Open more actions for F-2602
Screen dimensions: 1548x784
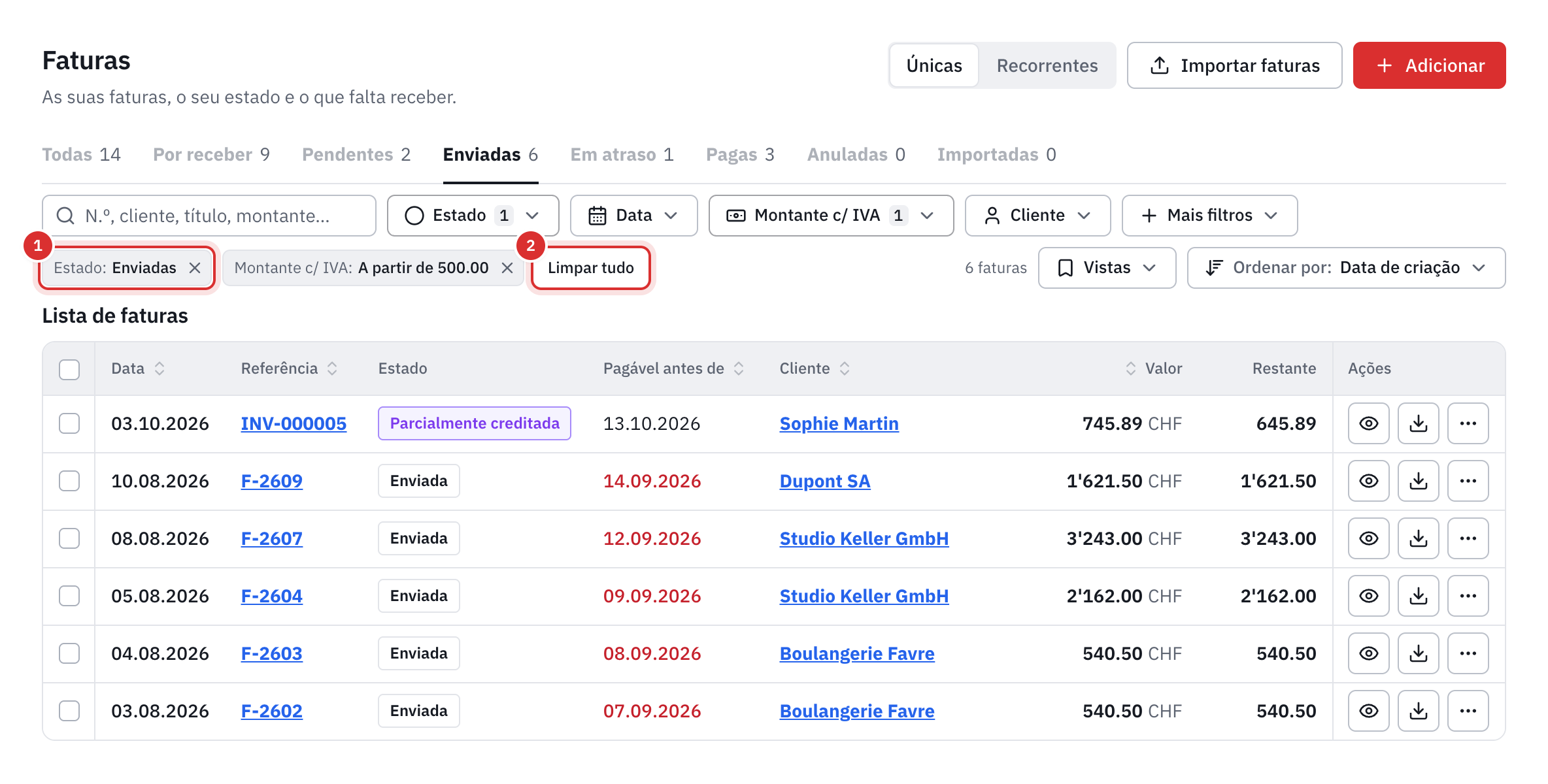1468,711
